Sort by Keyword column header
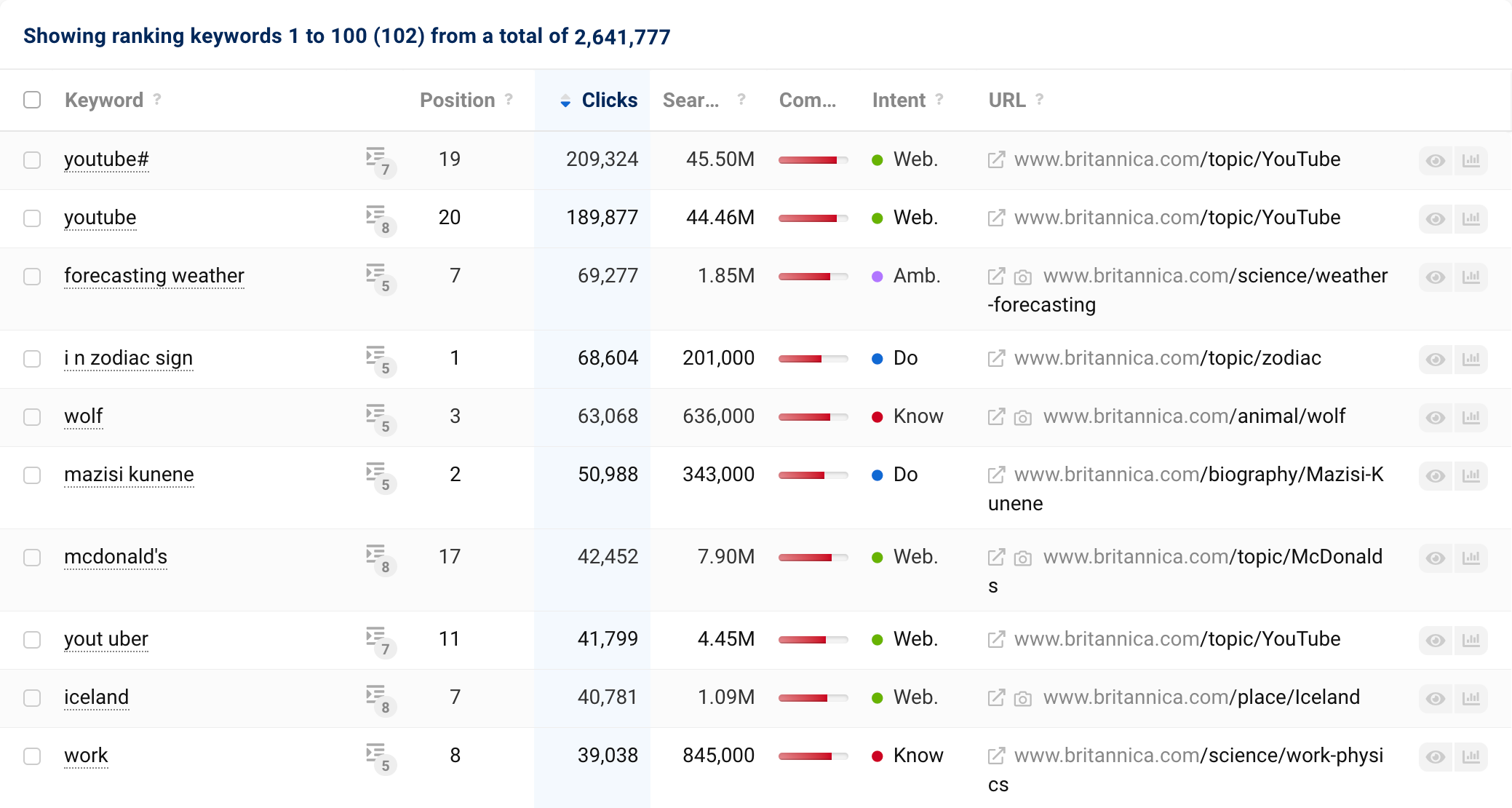Image resolution: width=1512 pixels, height=808 pixels. click(104, 100)
